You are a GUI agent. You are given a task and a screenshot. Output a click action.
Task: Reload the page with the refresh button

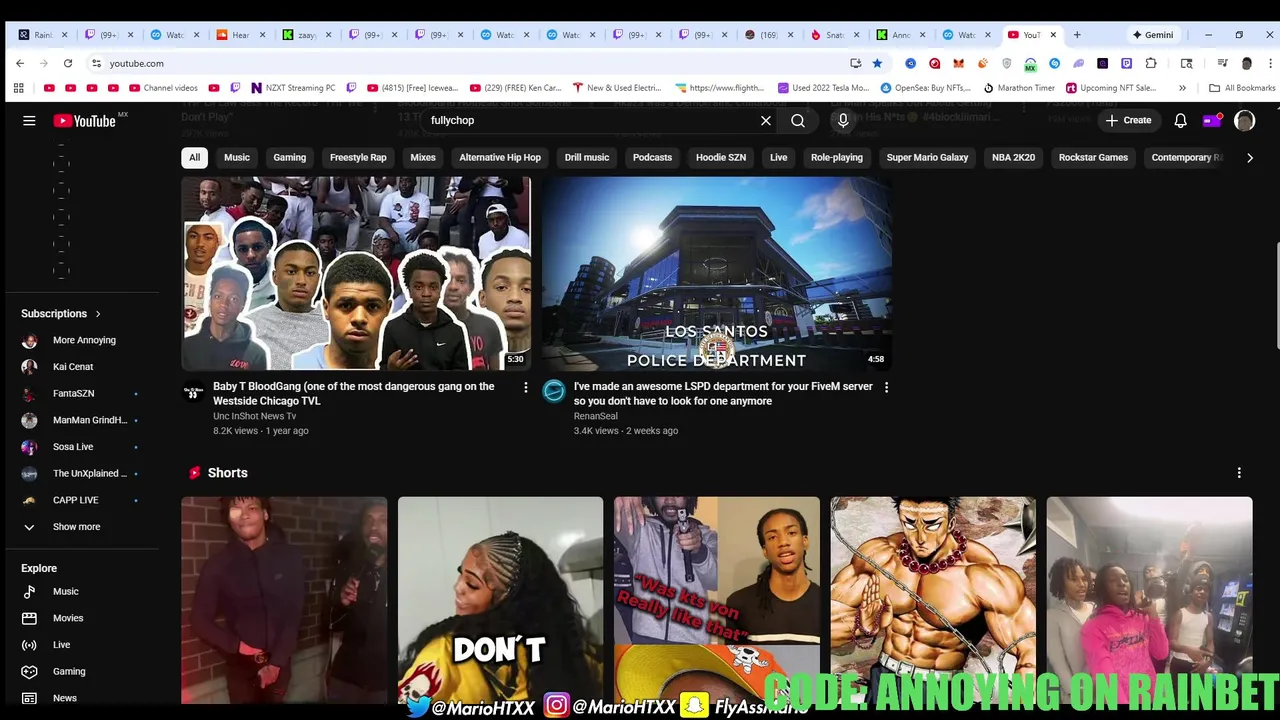click(x=68, y=63)
